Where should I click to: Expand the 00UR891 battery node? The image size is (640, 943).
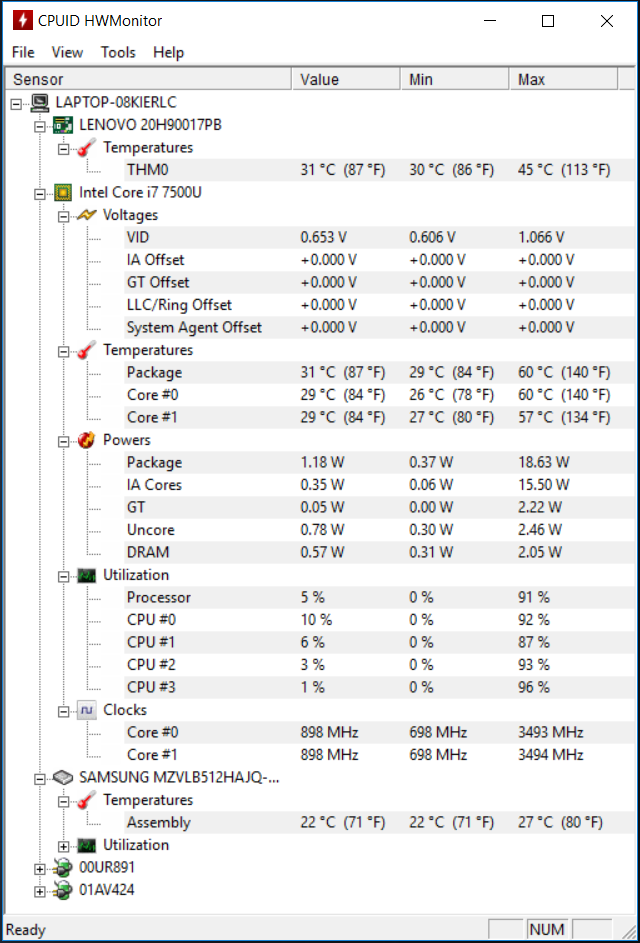click(40, 869)
